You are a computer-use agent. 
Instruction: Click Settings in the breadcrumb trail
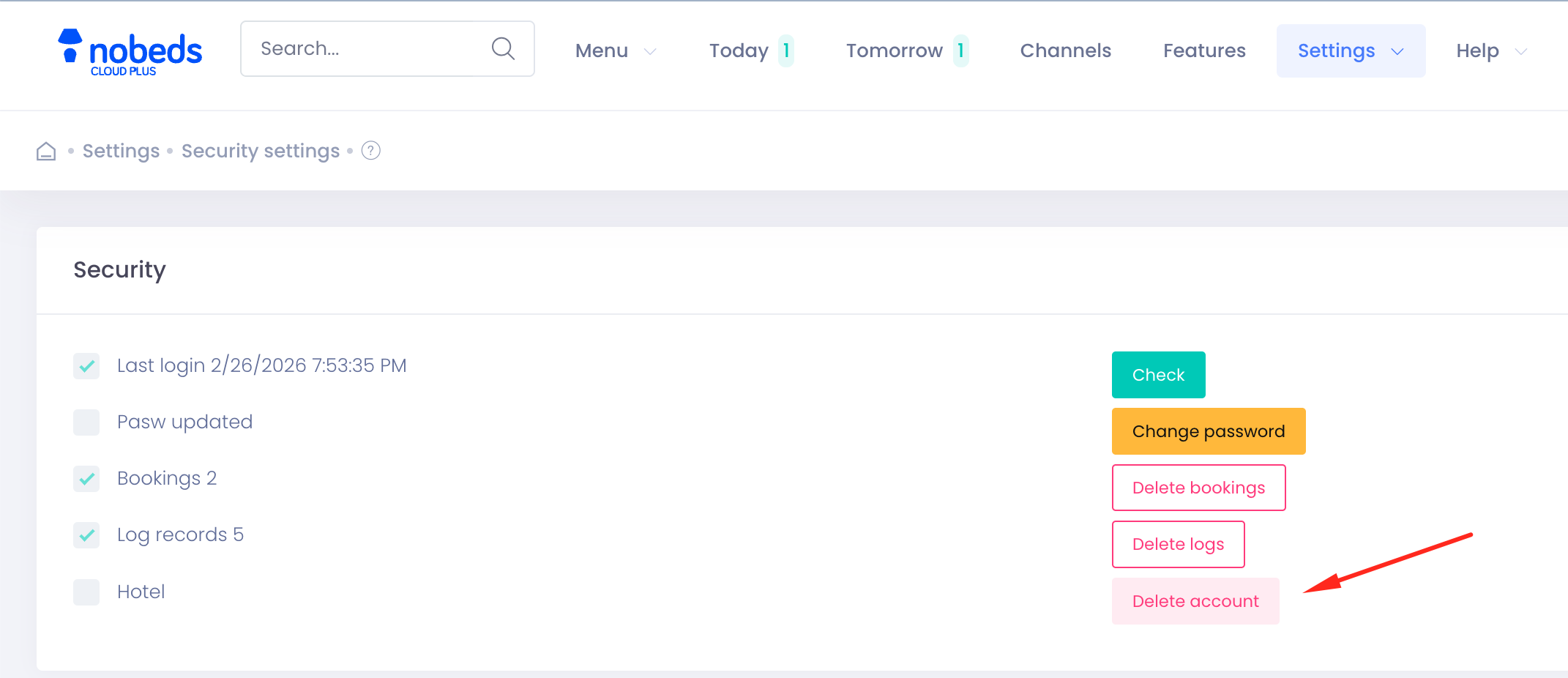click(121, 150)
